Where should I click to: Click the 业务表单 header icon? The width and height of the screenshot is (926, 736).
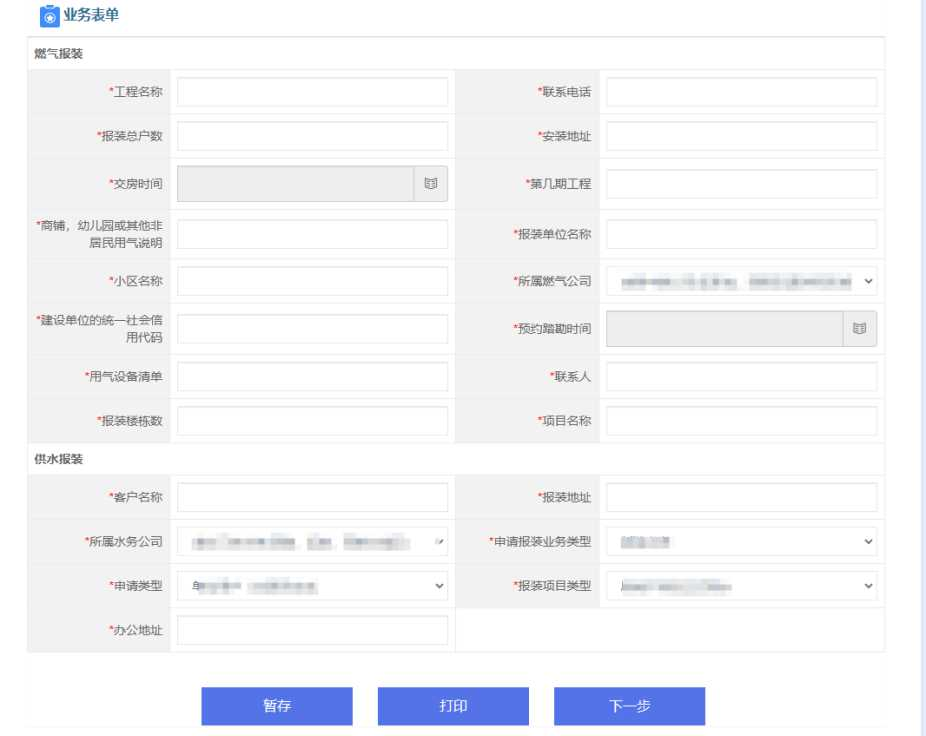(x=49, y=17)
